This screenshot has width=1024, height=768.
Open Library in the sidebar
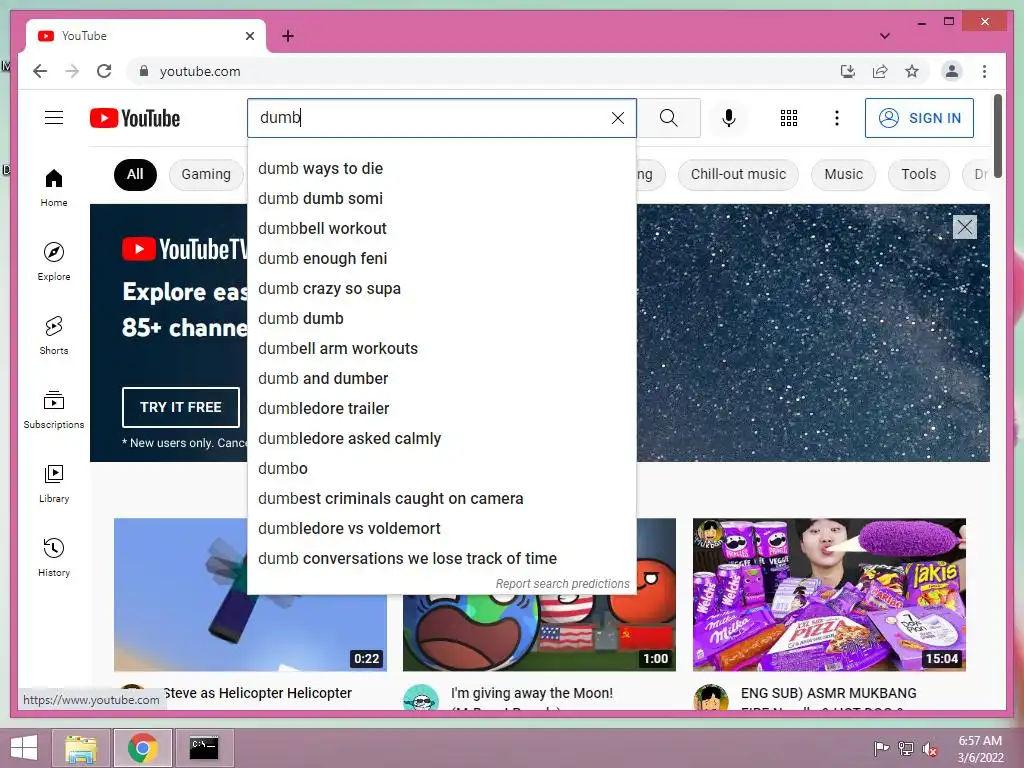point(54,484)
